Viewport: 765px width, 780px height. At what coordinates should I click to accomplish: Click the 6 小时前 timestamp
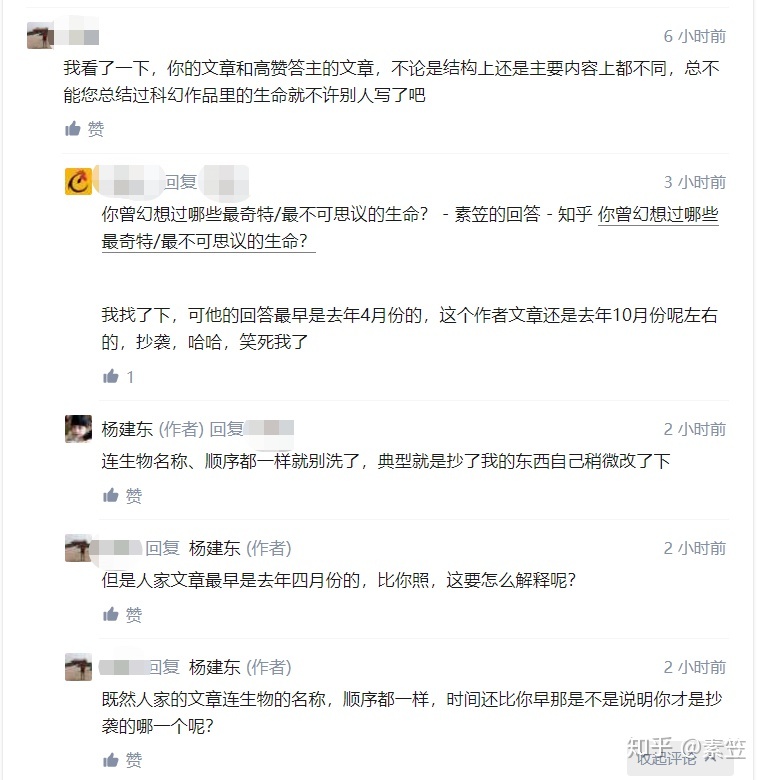point(695,37)
